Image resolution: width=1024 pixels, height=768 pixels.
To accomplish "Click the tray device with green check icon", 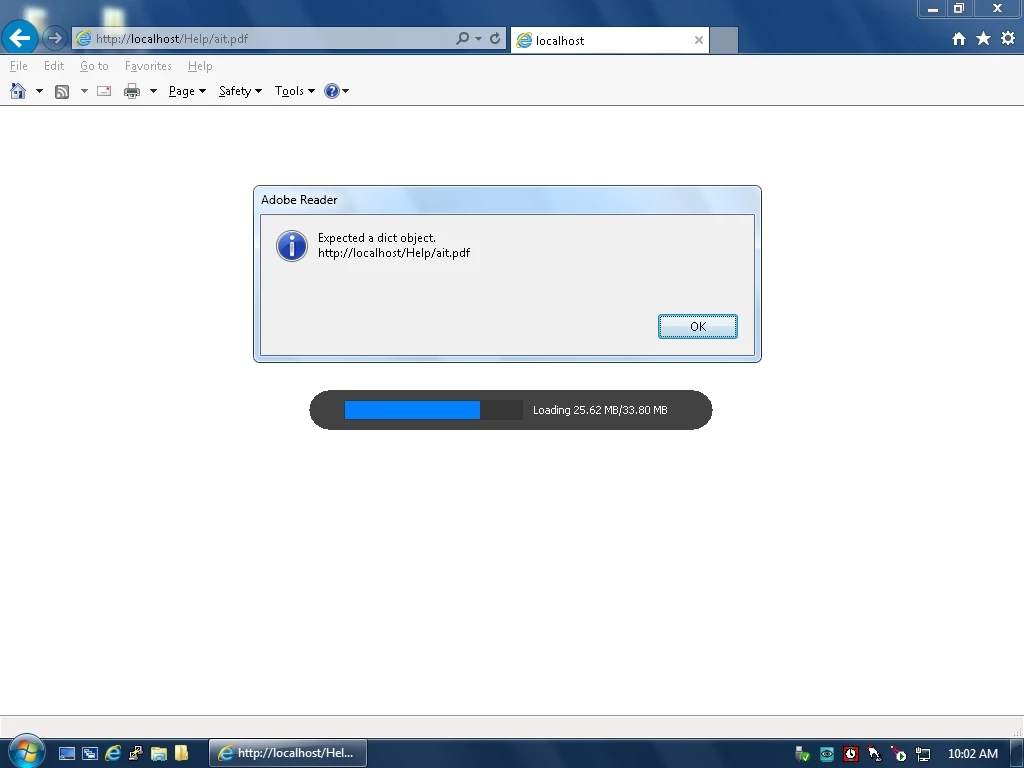I will (x=803, y=754).
